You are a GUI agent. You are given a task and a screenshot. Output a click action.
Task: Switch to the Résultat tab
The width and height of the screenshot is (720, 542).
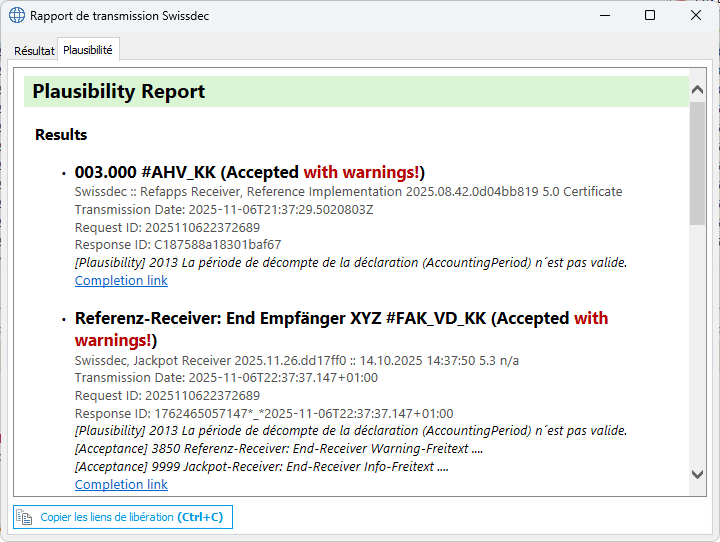point(34,50)
